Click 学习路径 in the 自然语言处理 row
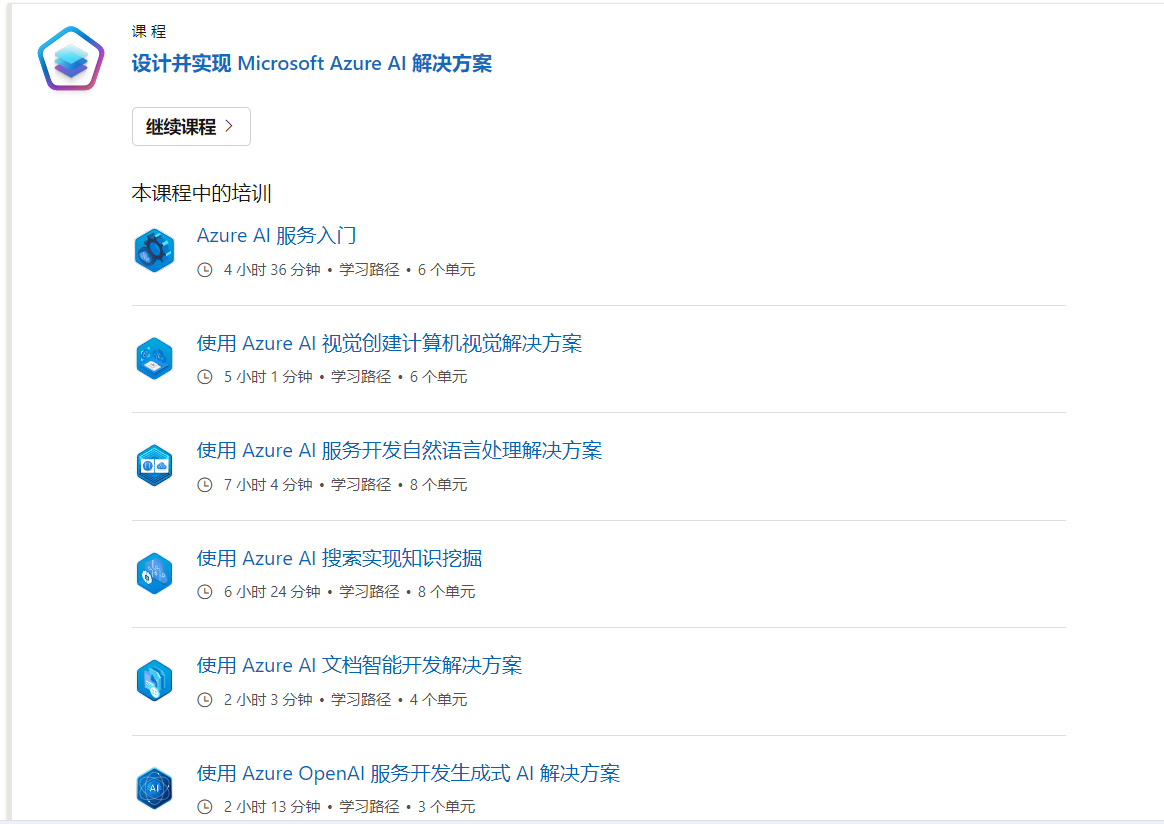 pos(361,485)
